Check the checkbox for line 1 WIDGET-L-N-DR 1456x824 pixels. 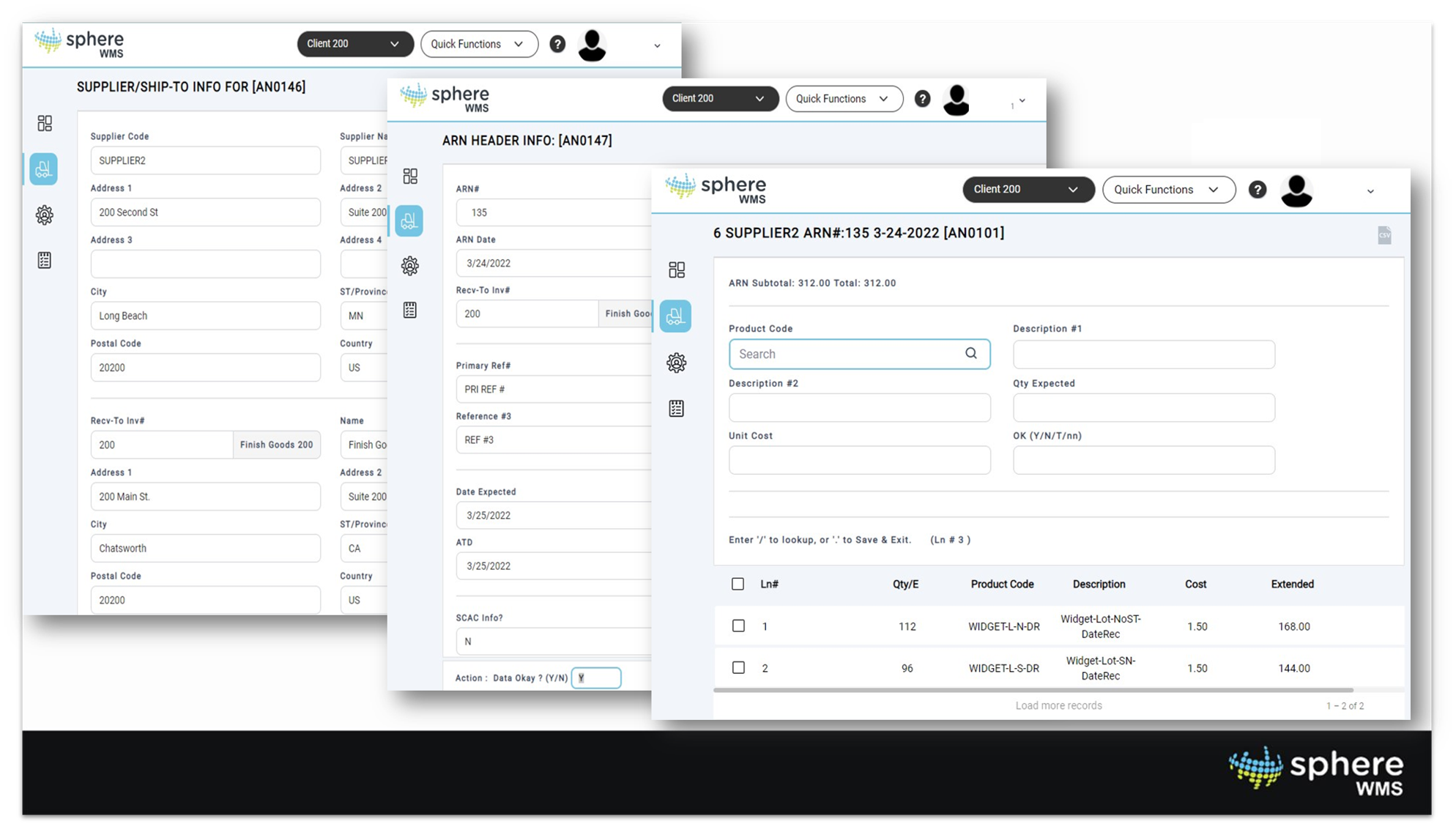(x=738, y=626)
